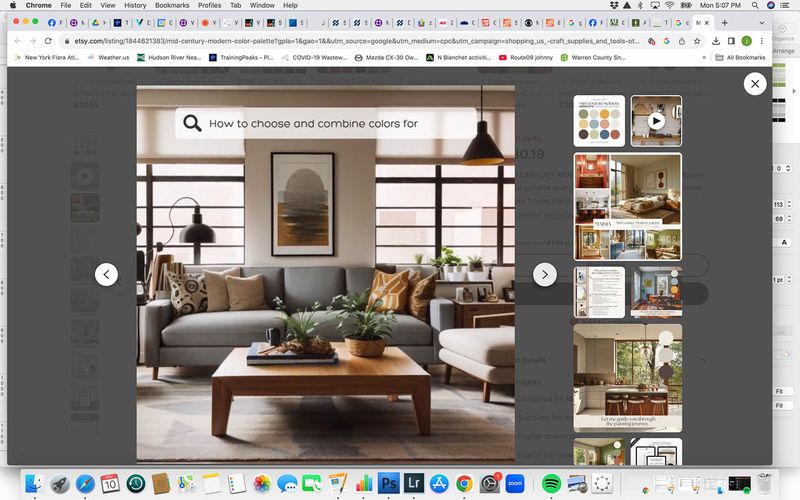Select the color palette swatches thumbnail
The height and width of the screenshot is (500, 800).
click(x=600, y=121)
